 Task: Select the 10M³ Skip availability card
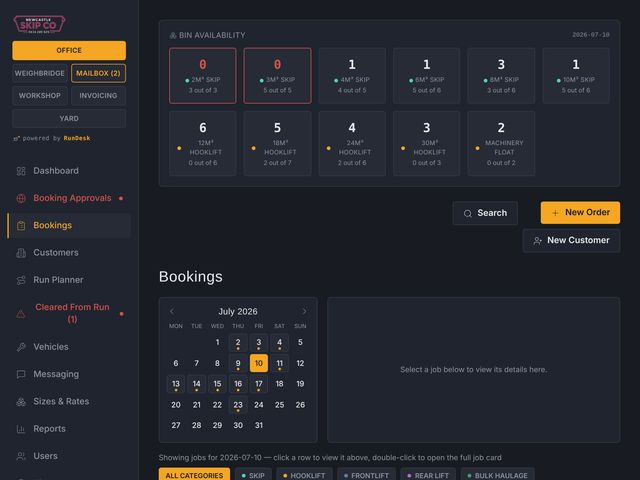pyautogui.click(x=576, y=76)
